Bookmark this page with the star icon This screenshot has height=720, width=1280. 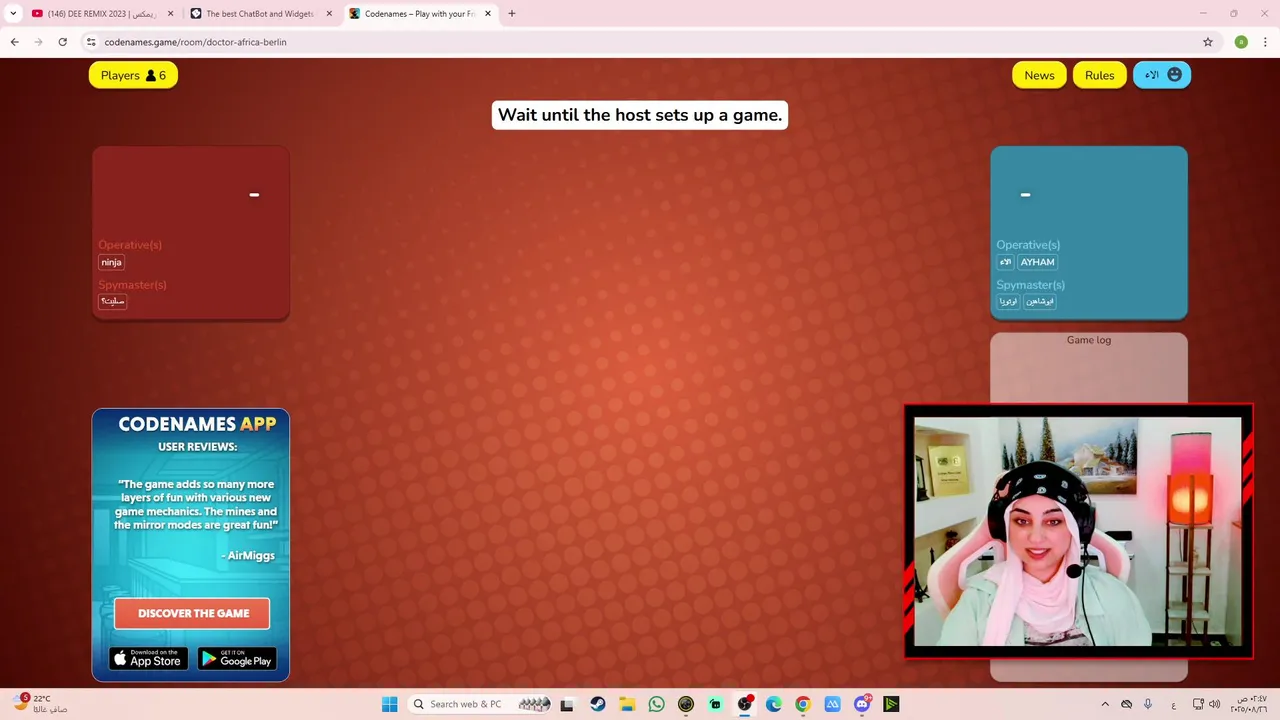click(x=1208, y=42)
